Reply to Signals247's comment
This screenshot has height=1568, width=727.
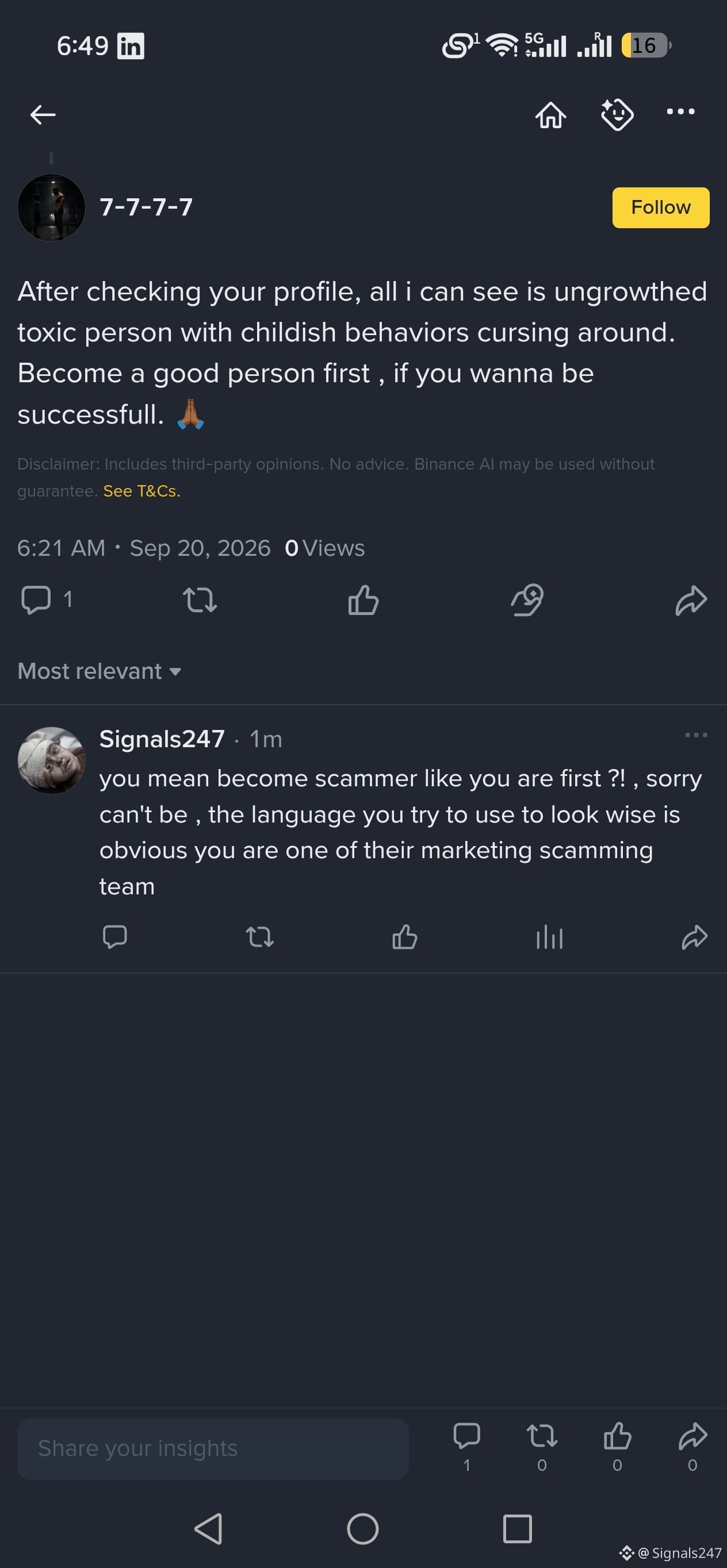115,937
